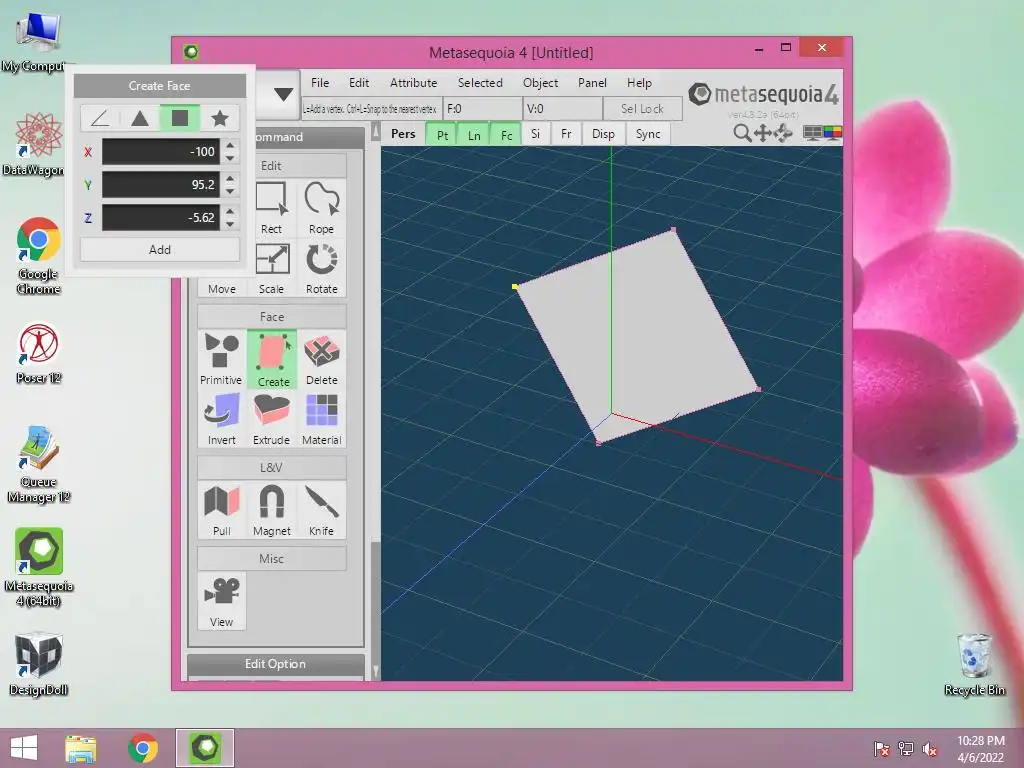Open the Attribute menu

(413, 83)
